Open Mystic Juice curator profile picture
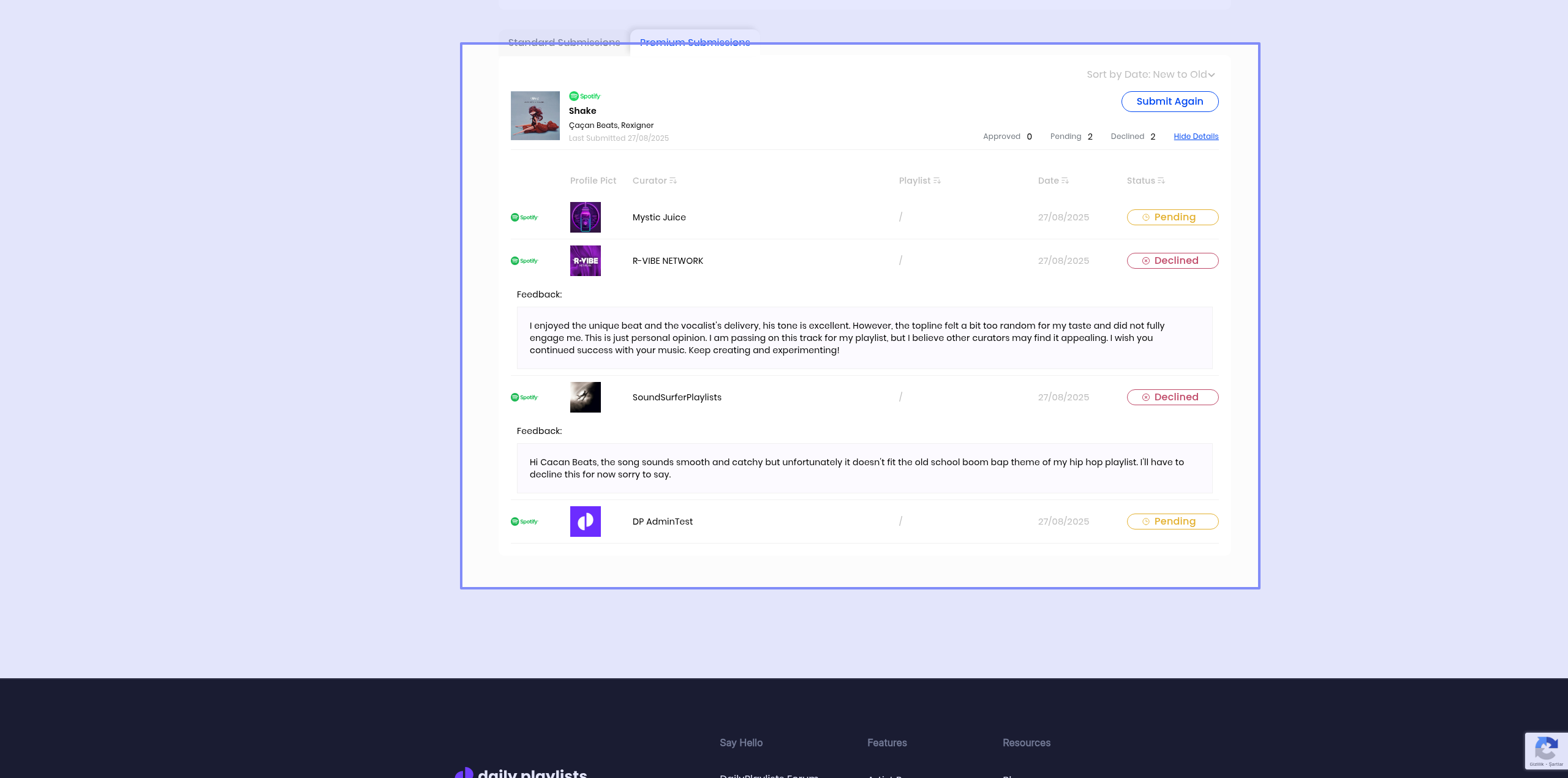The height and width of the screenshot is (778, 1568). pyautogui.click(x=585, y=217)
